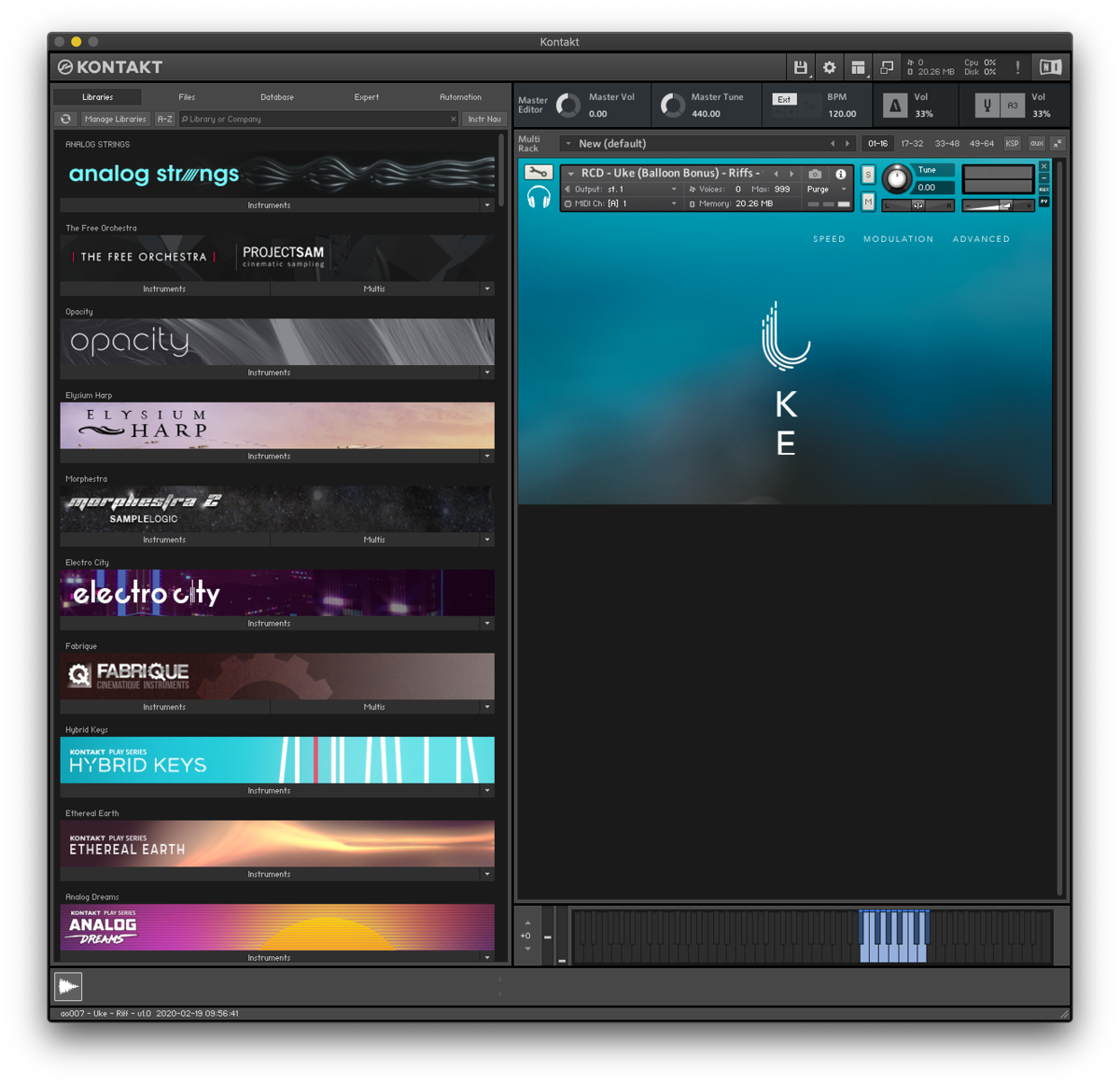The width and height of the screenshot is (1120, 1085).
Task: Minimize the instrument header view
Action: pyautogui.click(x=1044, y=177)
